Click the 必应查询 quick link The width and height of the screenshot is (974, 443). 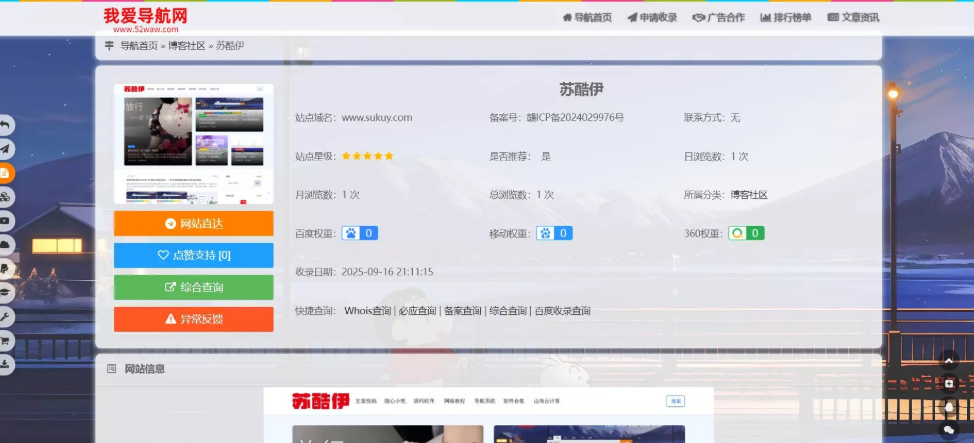[x=417, y=311]
